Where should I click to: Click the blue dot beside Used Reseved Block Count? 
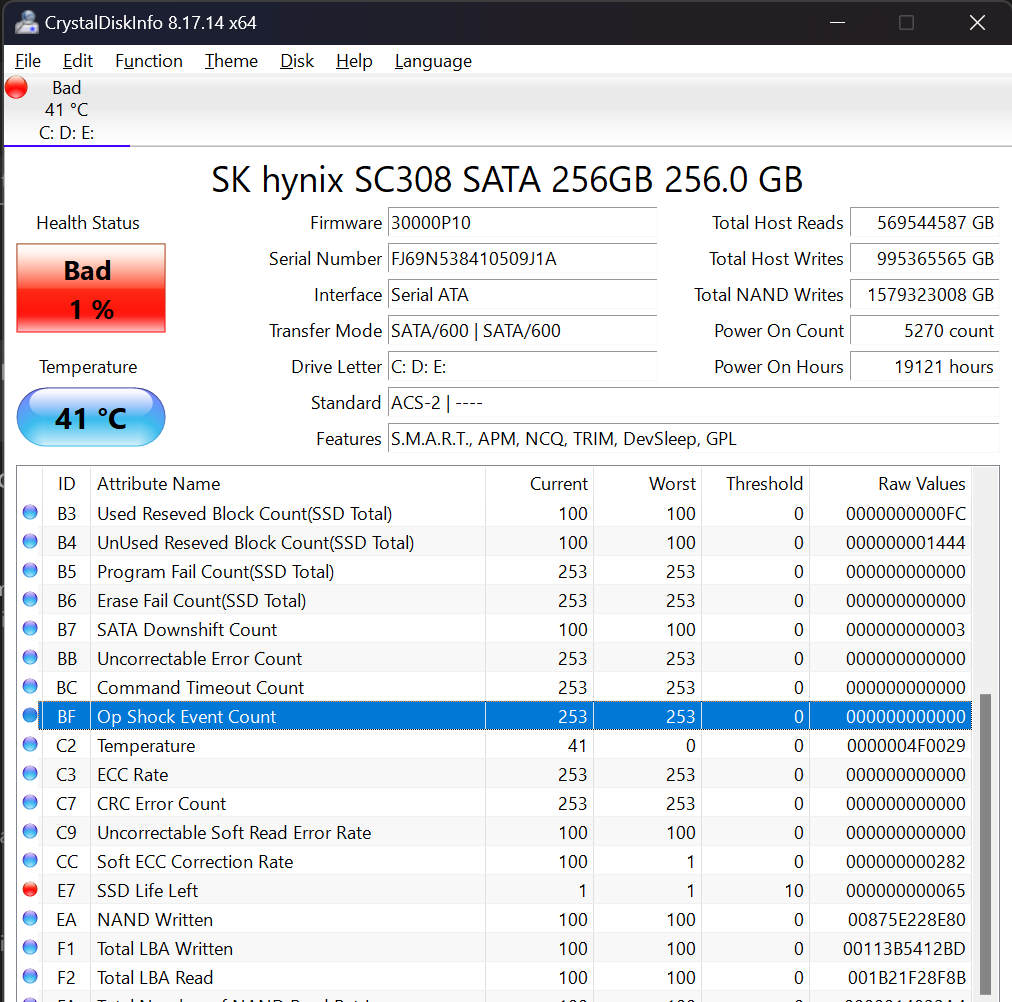tap(30, 512)
